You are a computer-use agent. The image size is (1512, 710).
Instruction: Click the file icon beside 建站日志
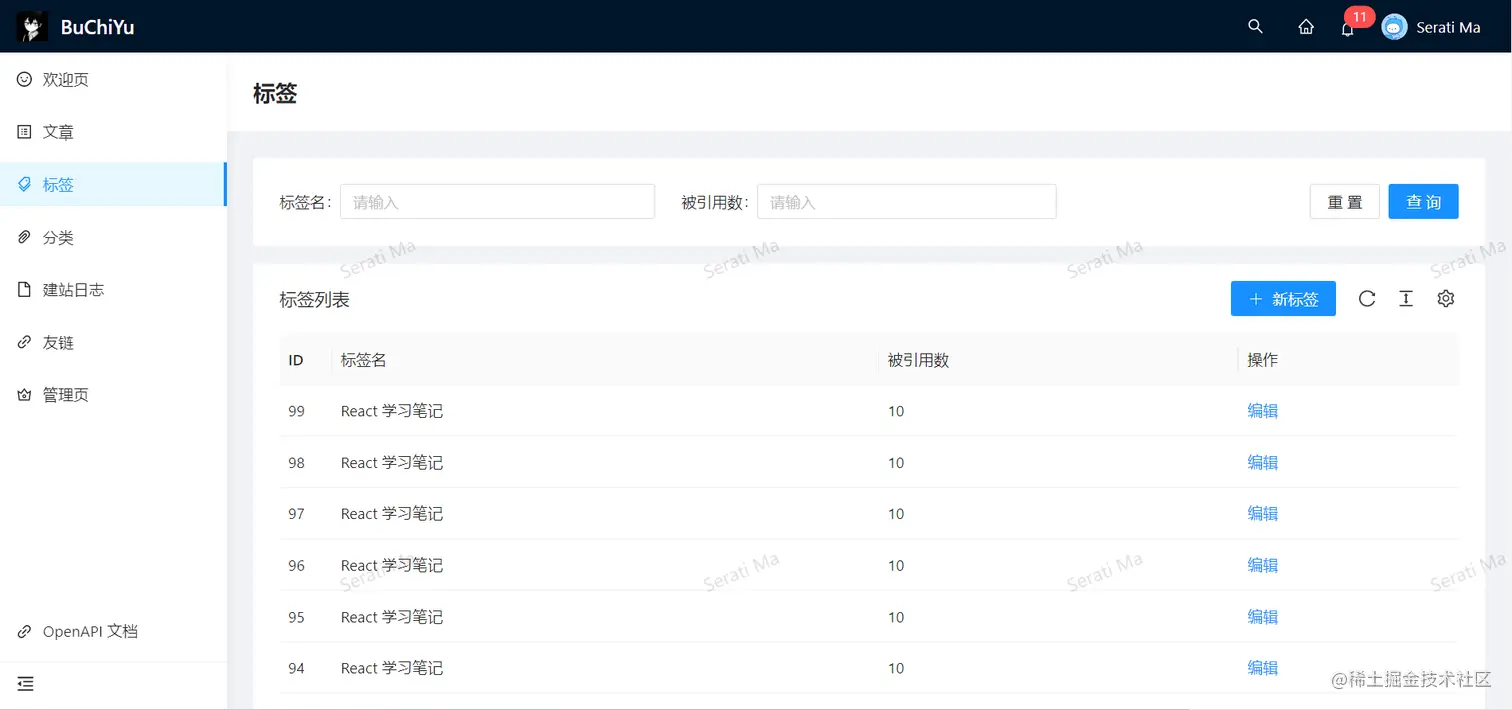point(25,290)
